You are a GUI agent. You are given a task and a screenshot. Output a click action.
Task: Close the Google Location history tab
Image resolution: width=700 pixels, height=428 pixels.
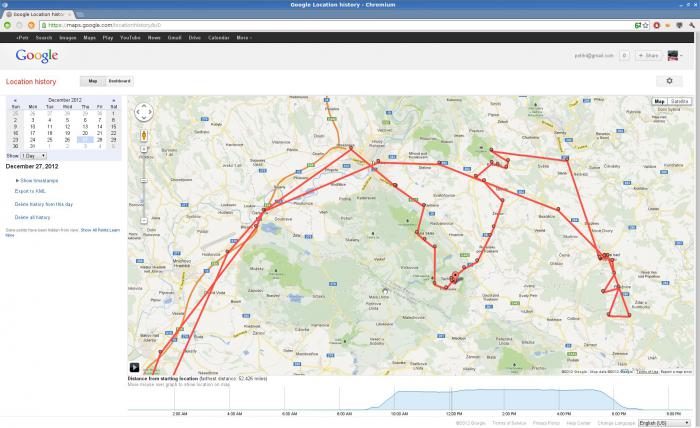pyautogui.click(x=70, y=14)
